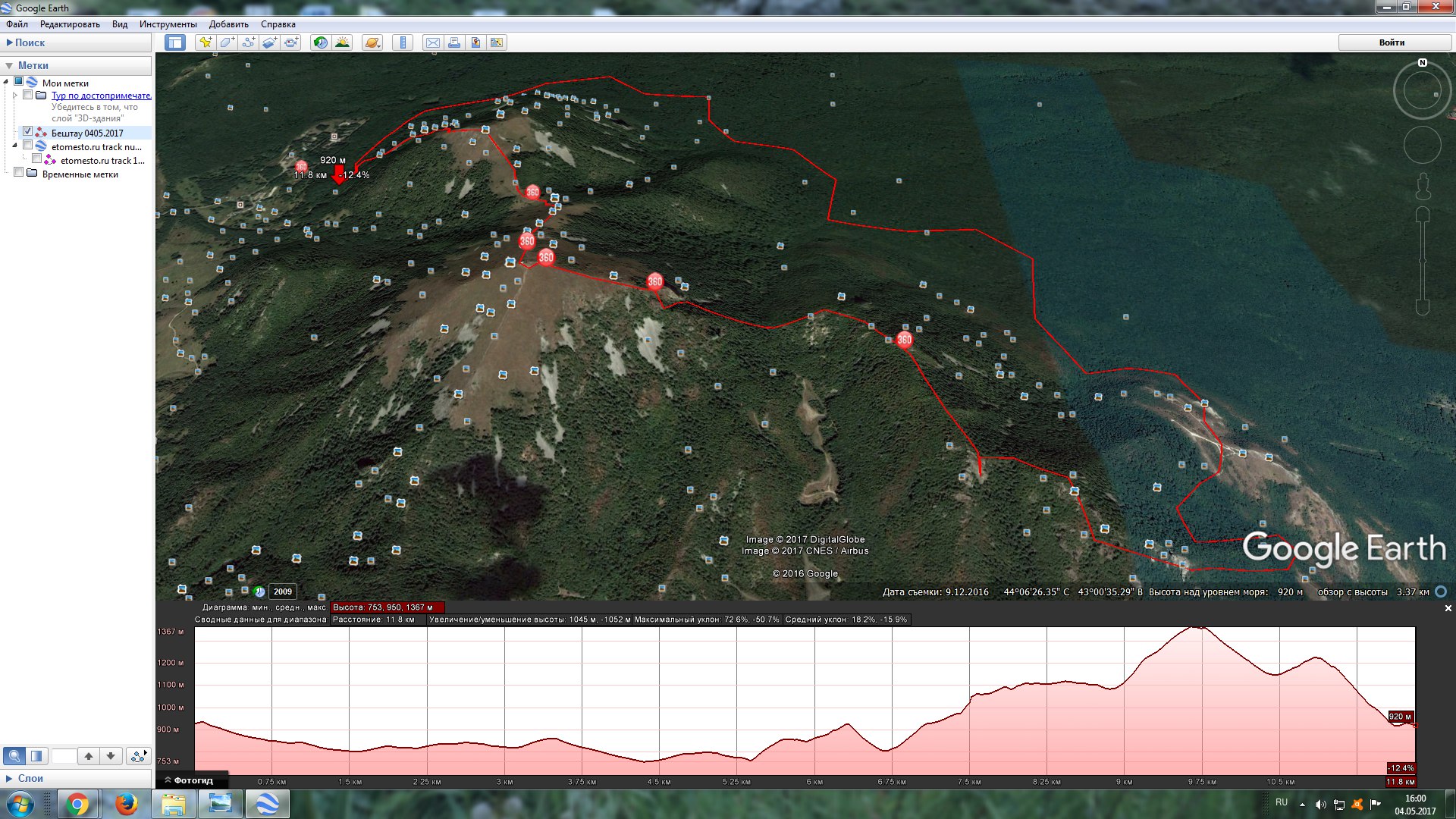Image resolution: width=1456 pixels, height=819 pixels.
Task: Click the Google Earth taskbar icon
Action: click(x=267, y=804)
